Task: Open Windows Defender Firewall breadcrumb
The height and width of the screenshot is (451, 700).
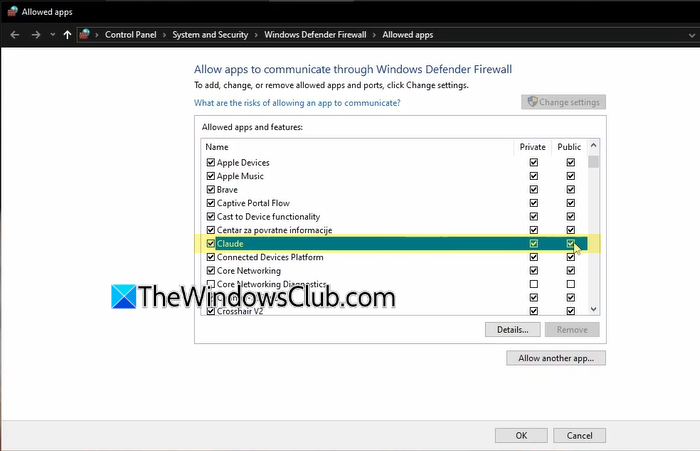Action: (x=315, y=35)
